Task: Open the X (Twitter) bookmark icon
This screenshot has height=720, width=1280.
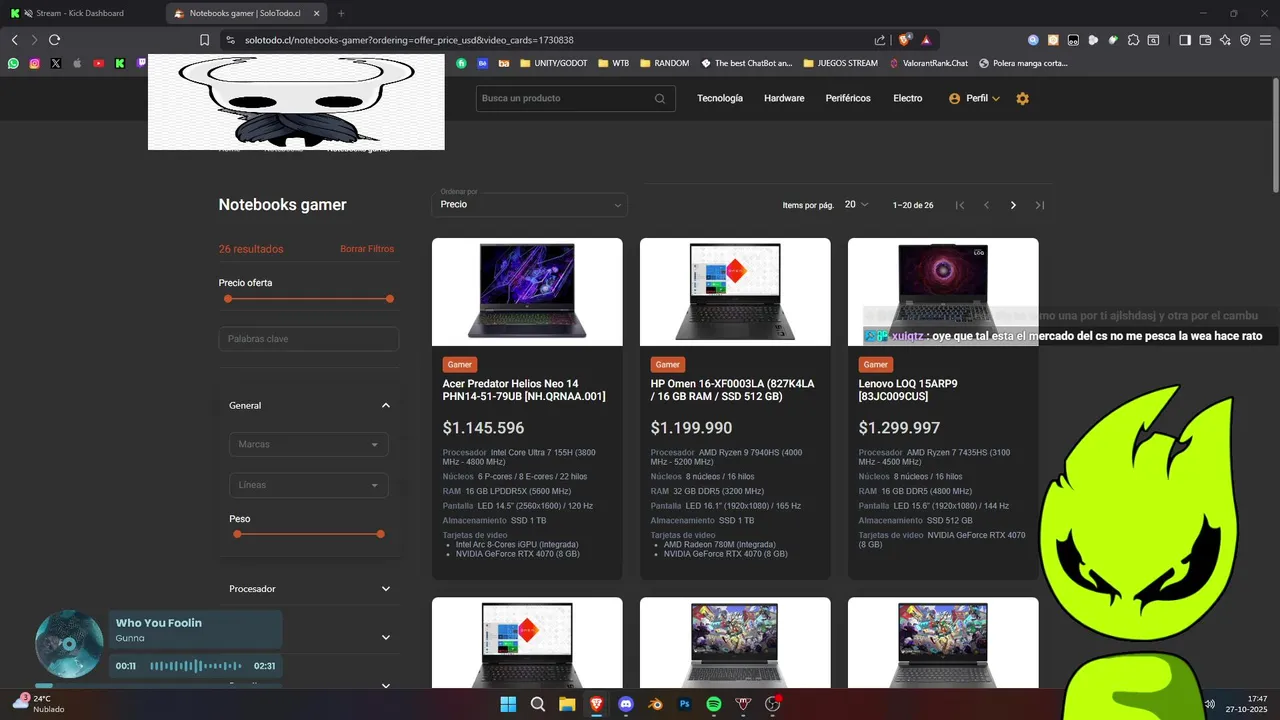Action: pos(56,63)
